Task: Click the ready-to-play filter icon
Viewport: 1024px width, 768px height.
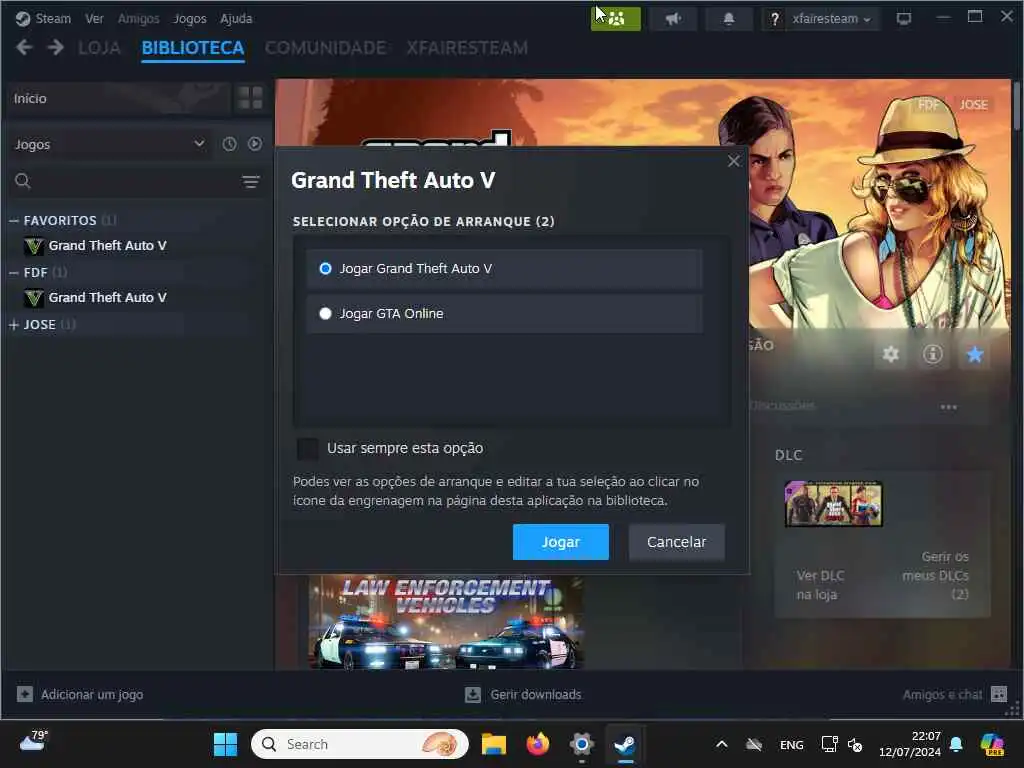Action: [x=255, y=144]
